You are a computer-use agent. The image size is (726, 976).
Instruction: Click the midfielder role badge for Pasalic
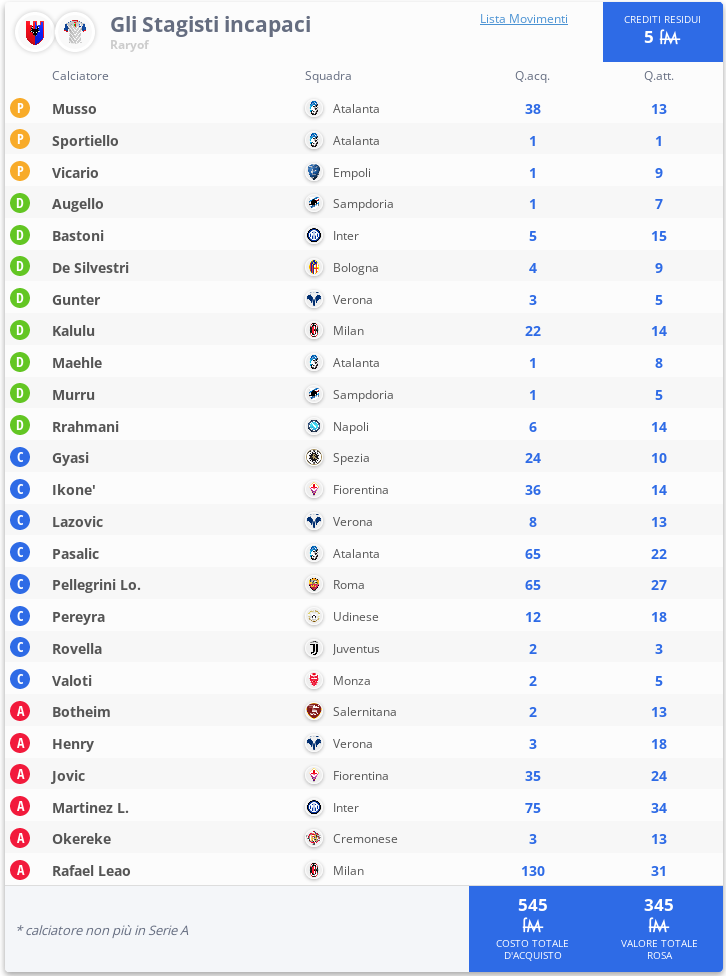click(x=20, y=554)
